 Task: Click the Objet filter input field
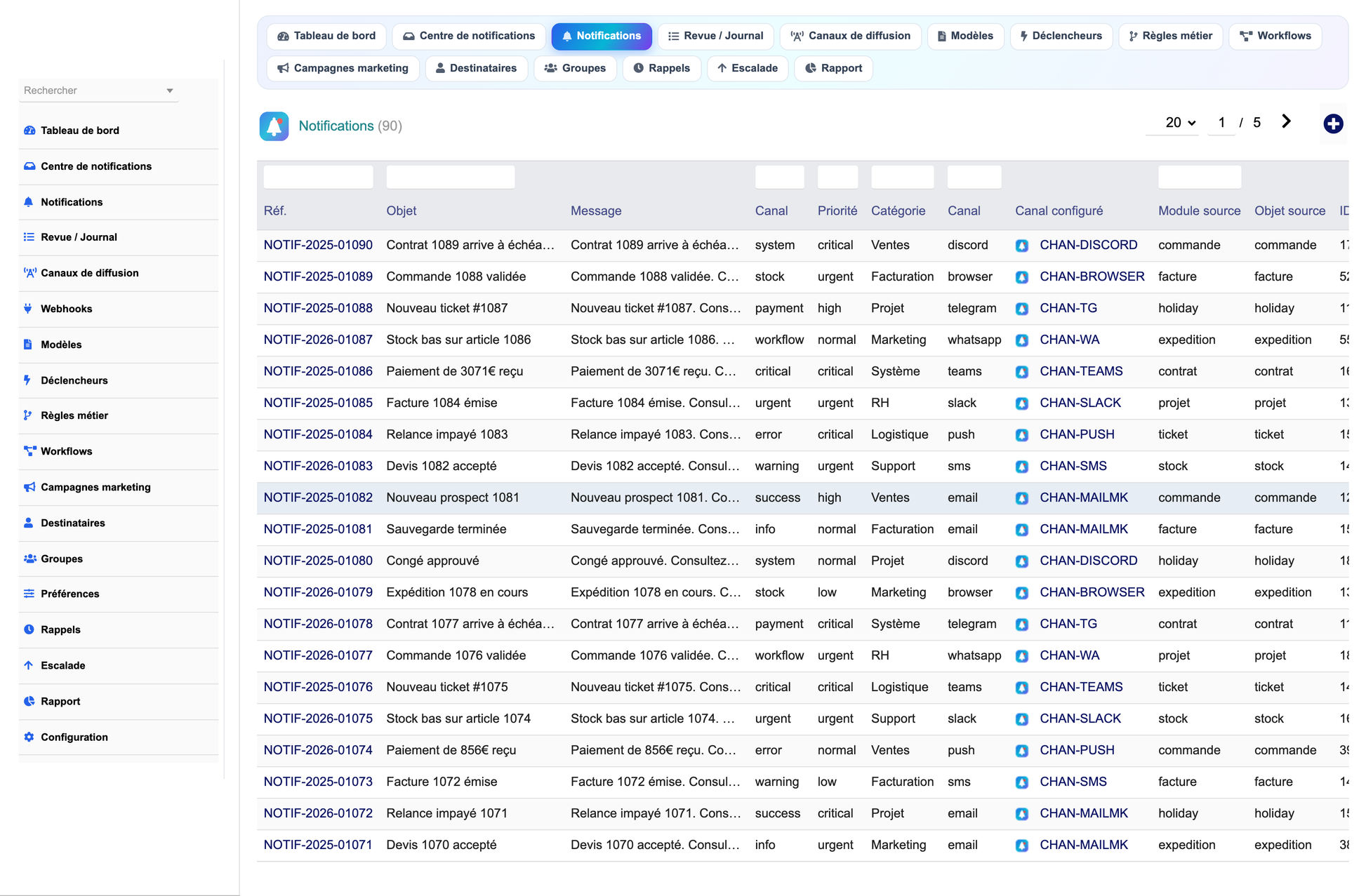pyautogui.click(x=451, y=177)
